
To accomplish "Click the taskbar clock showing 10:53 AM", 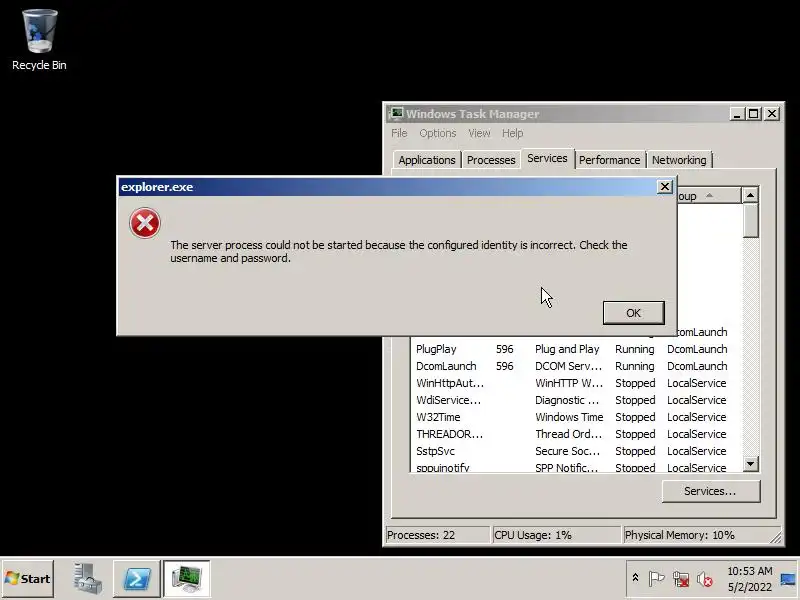I will point(749,579).
